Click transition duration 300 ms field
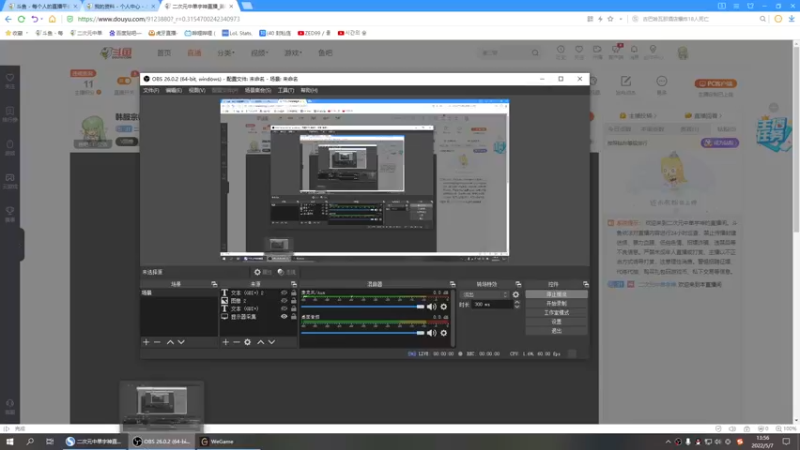800x450 pixels. (x=492, y=304)
